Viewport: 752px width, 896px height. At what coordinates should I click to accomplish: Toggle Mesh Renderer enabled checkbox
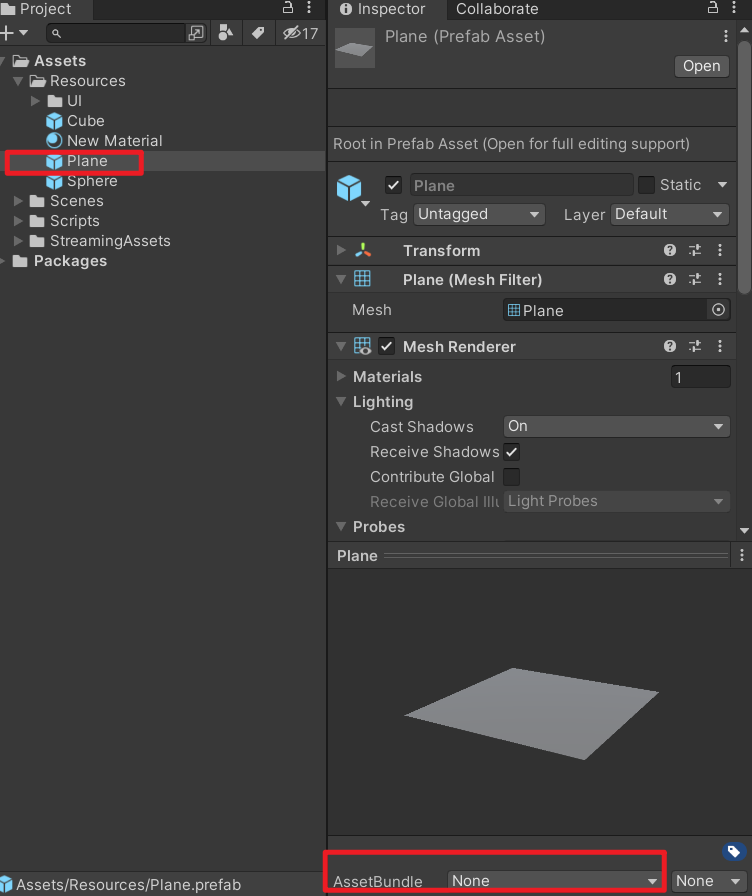point(386,346)
